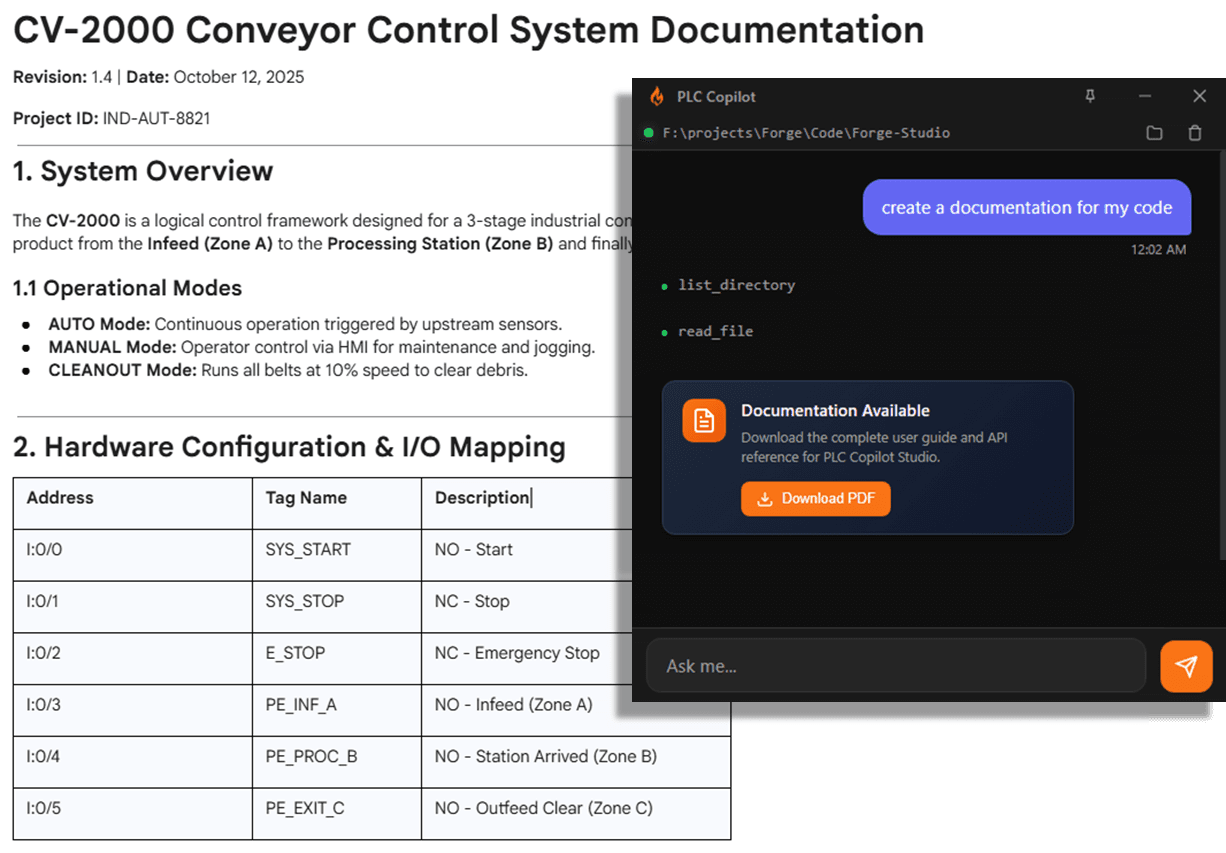Image resolution: width=1226 pixels, height=853 pixels.
Task: Click the NO - Infeed (Zone A) cell
Action: 576,711
